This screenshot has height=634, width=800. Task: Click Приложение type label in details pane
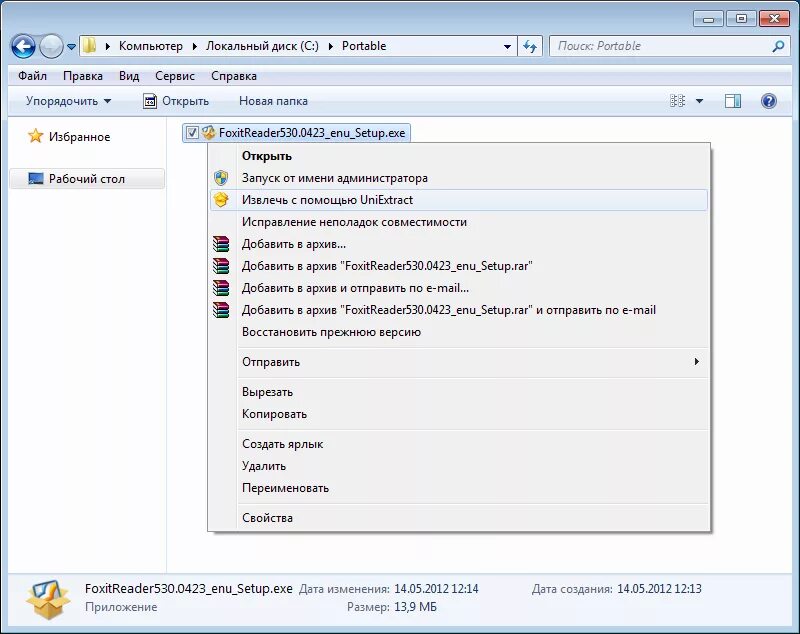coord(121,607)
